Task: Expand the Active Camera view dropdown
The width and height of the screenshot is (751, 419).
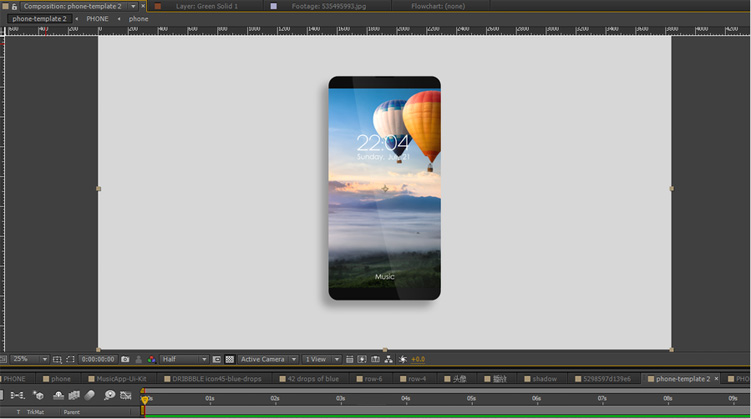Action: 267,359
